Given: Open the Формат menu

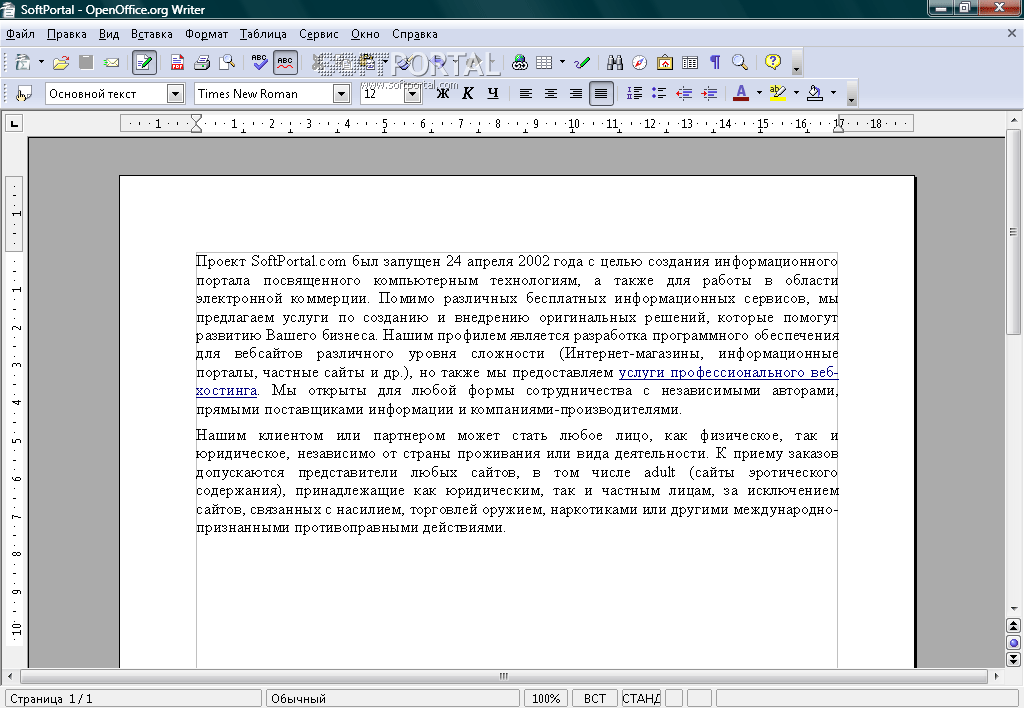Looking at the screenshot, I should click(206, 34).
